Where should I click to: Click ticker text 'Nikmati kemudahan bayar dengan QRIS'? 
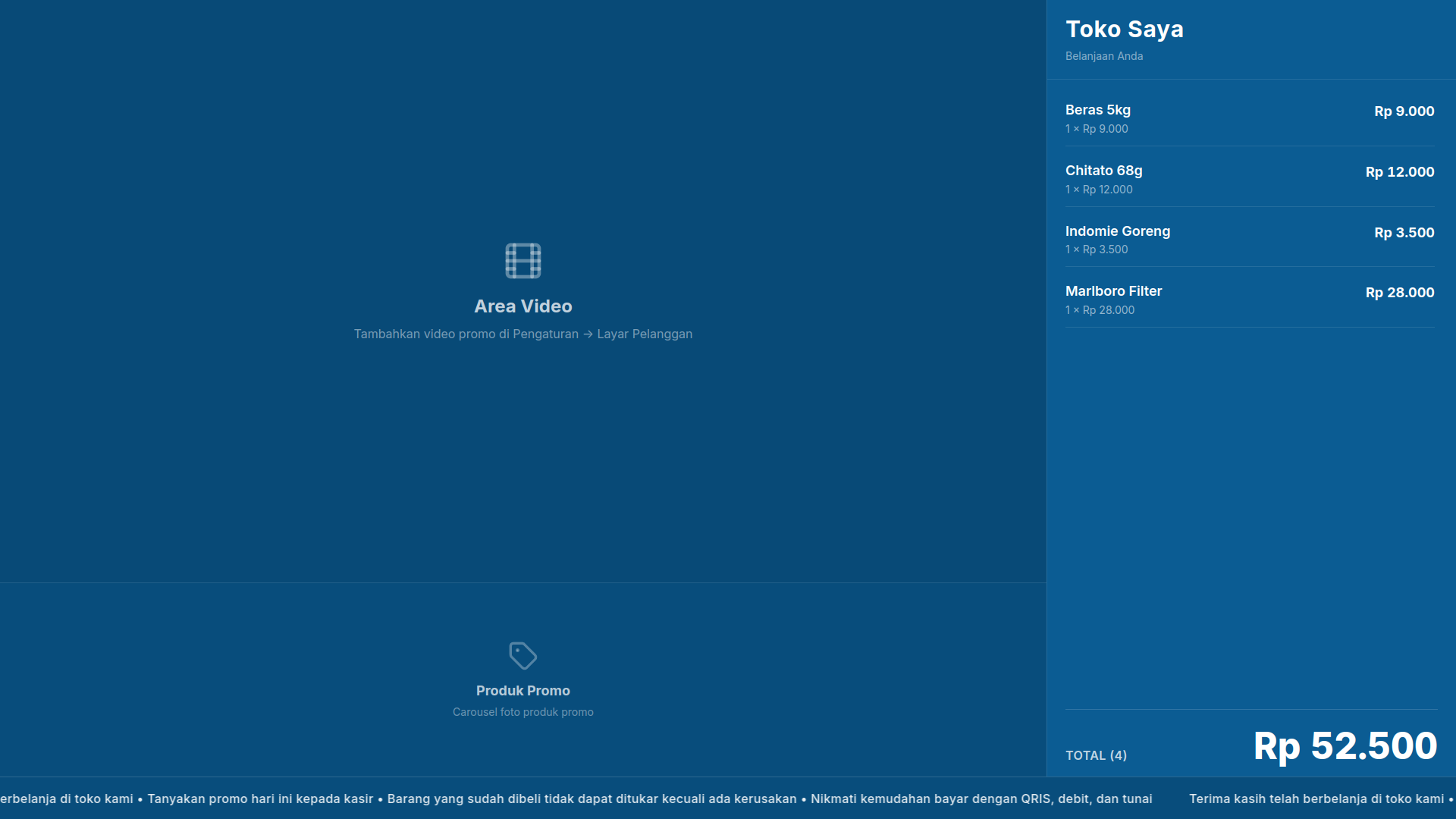981,799
